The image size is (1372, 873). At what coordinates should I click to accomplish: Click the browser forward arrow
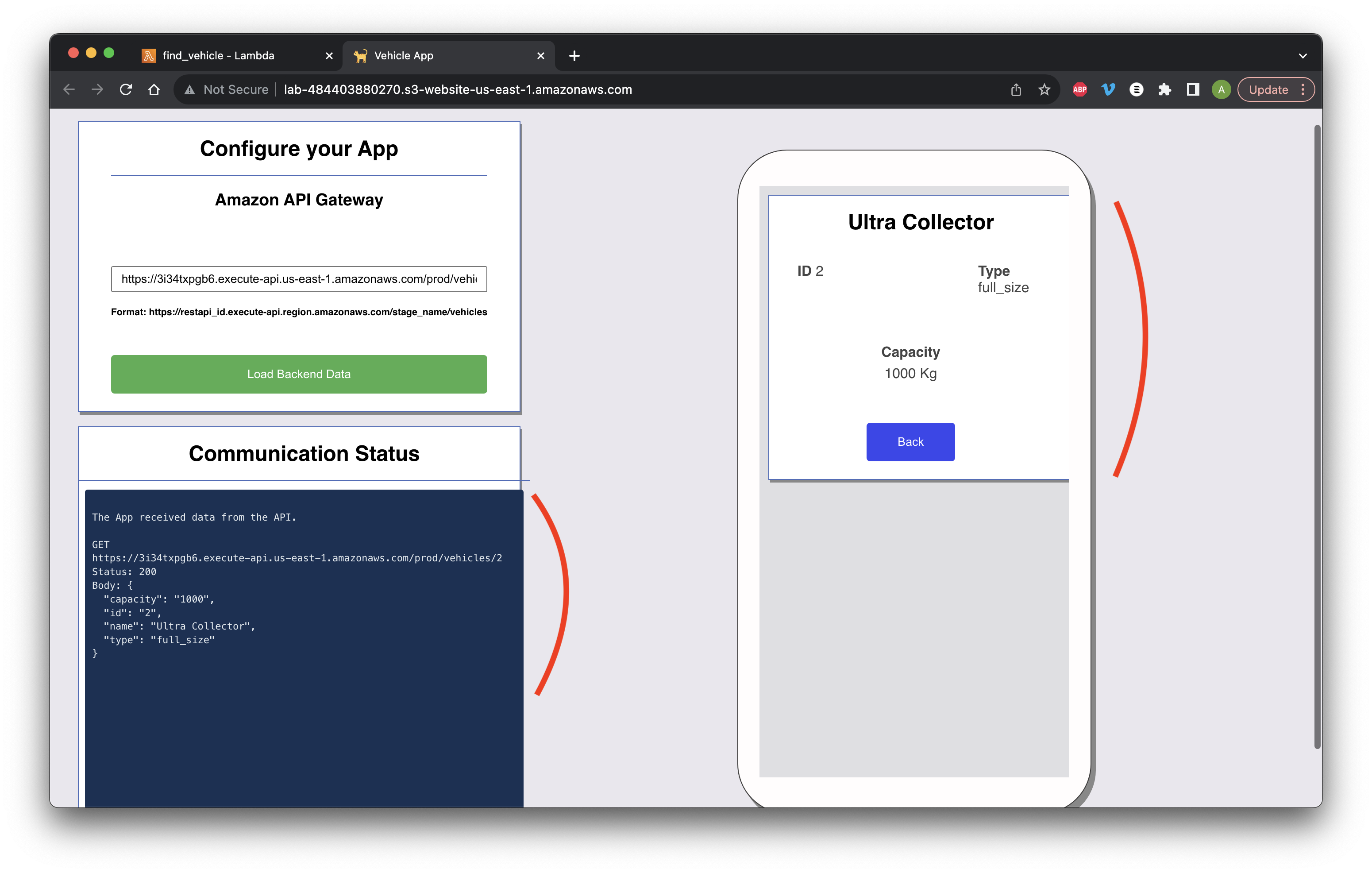97,89
